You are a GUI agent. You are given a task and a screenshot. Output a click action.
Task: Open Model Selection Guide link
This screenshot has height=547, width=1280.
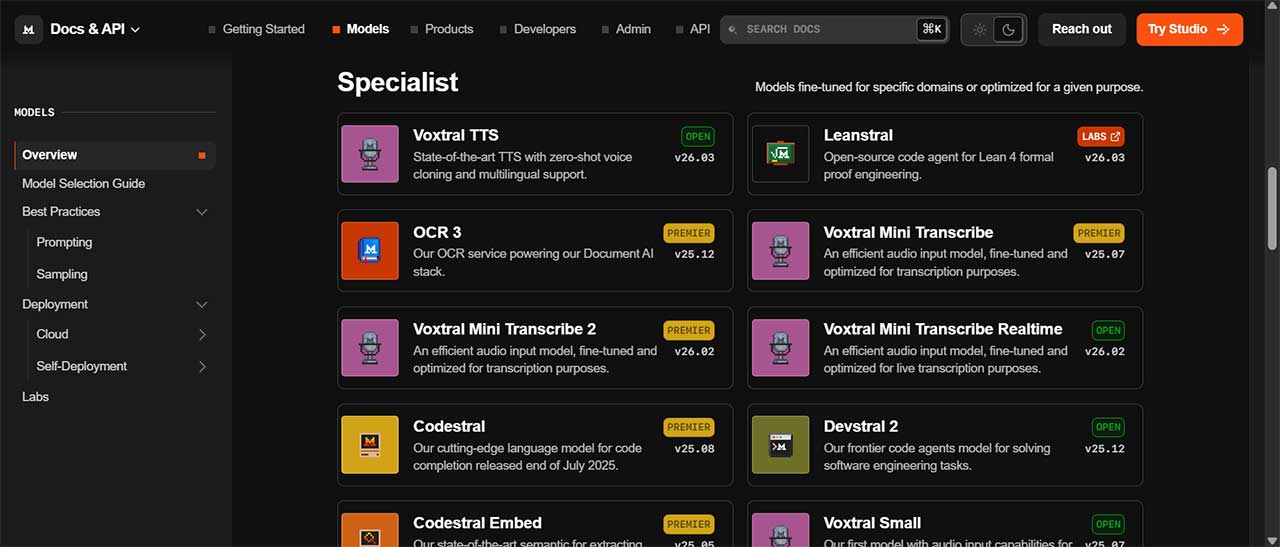pyautogui.click(x=84, y=184)
